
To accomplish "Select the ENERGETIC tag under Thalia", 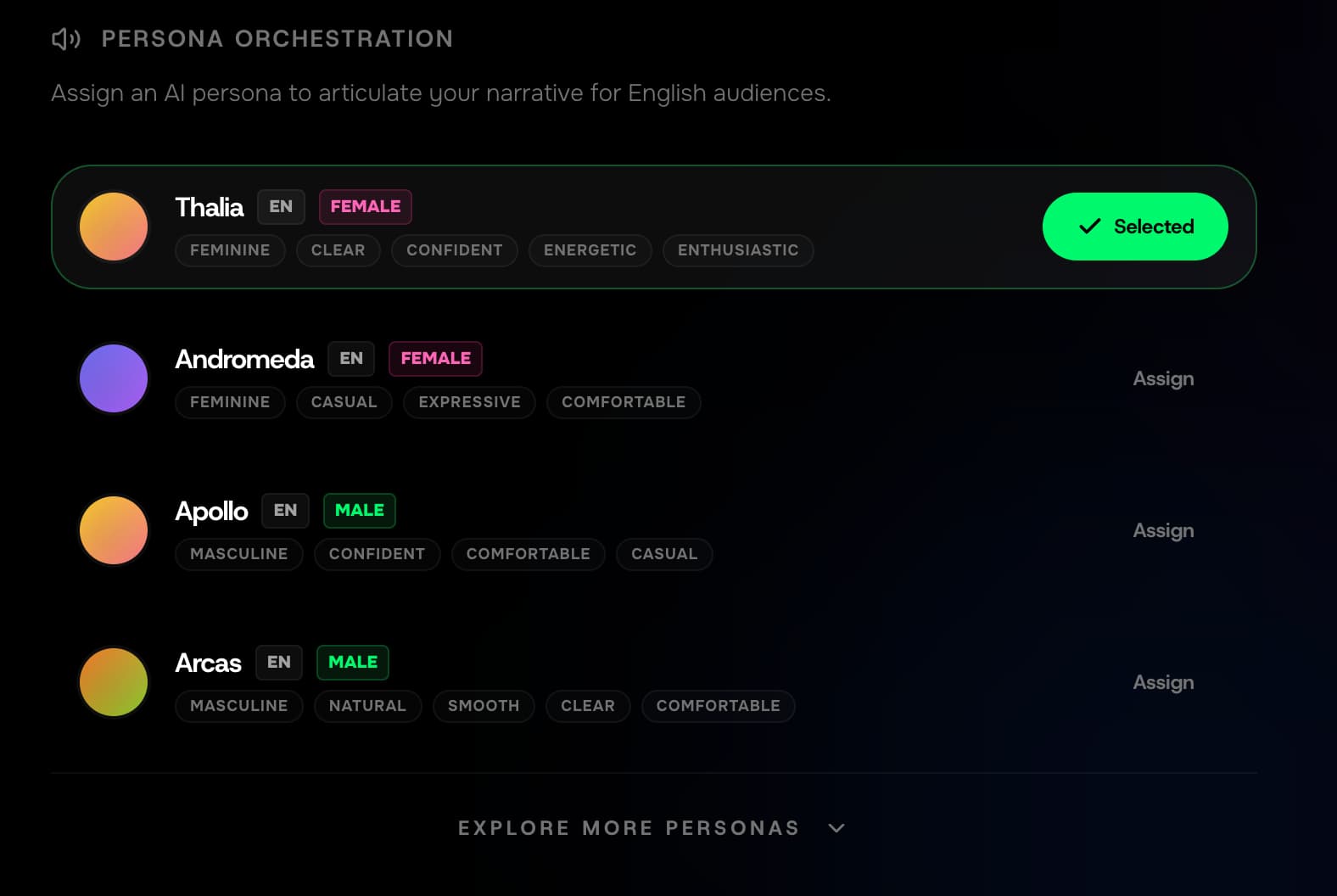I will [x=590, y=250].
